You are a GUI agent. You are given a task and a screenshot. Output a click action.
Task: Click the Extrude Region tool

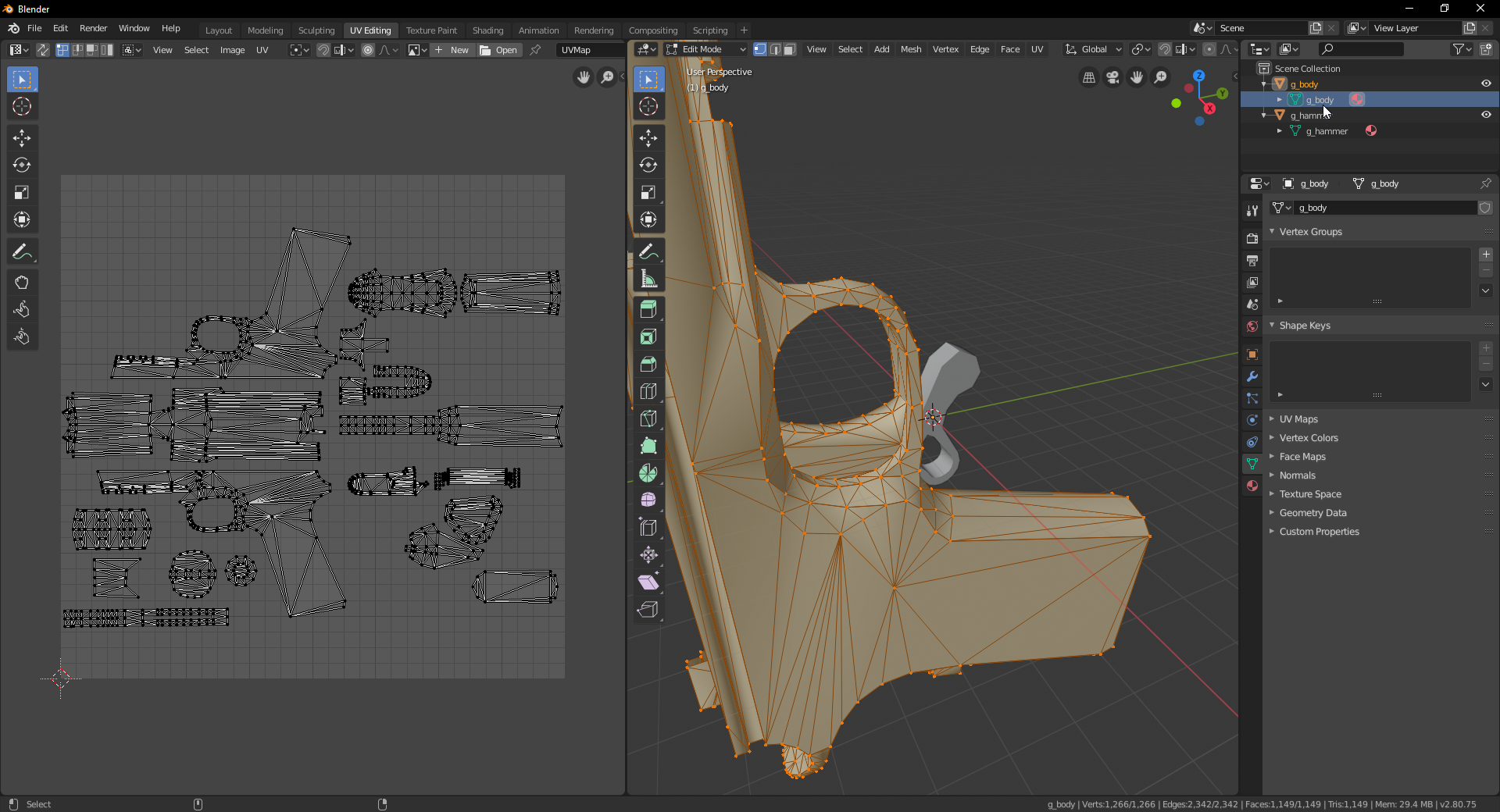(648, 310)
